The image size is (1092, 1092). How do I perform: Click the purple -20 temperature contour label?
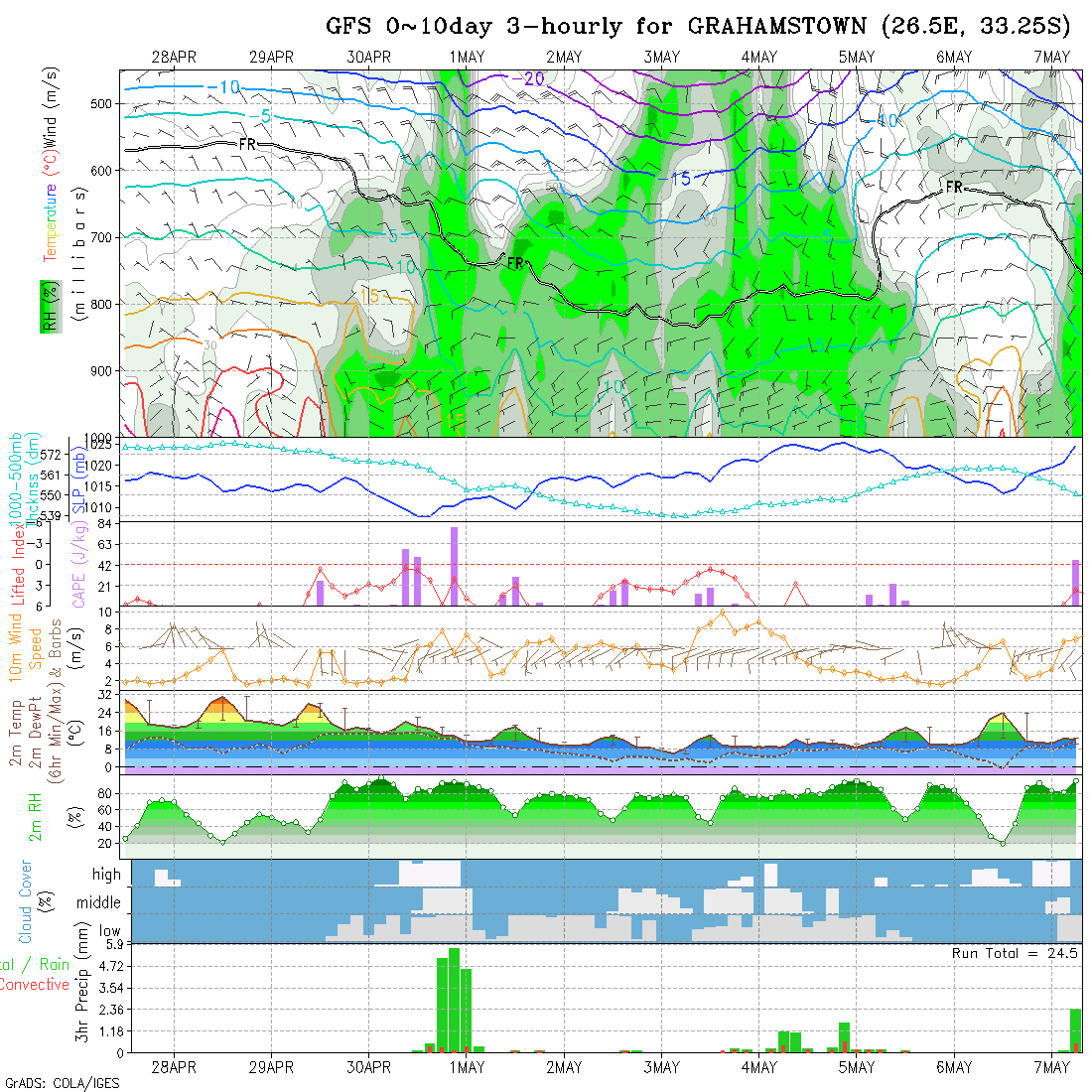tap(528, 78)
